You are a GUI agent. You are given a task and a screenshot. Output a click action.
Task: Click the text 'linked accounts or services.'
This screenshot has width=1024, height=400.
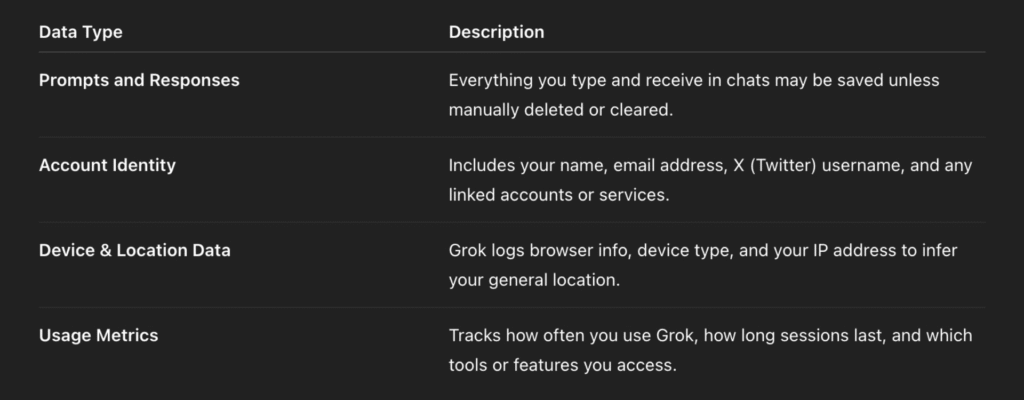click(x=559, y=195)
